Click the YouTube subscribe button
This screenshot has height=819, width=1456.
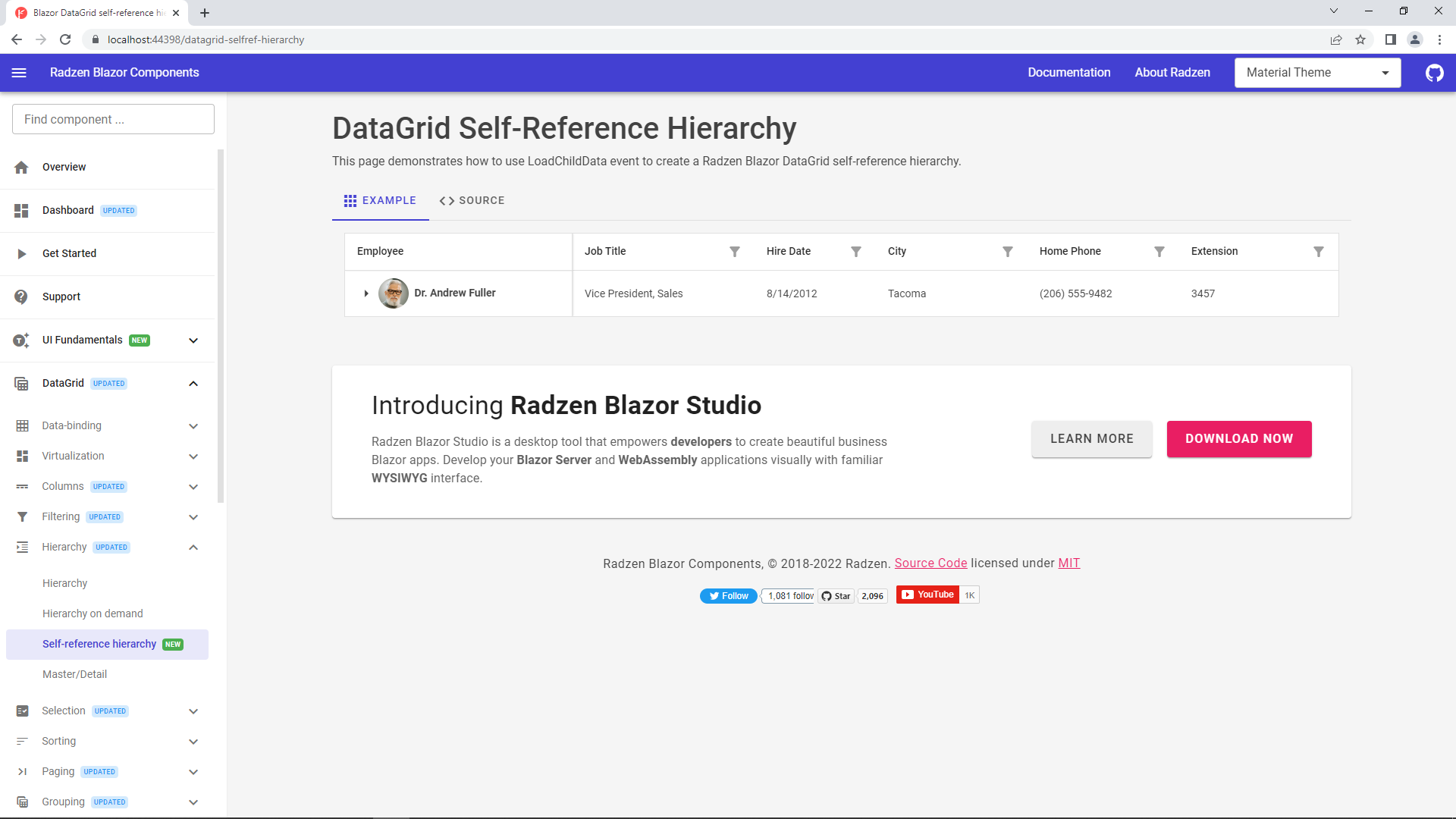[927, 595]
